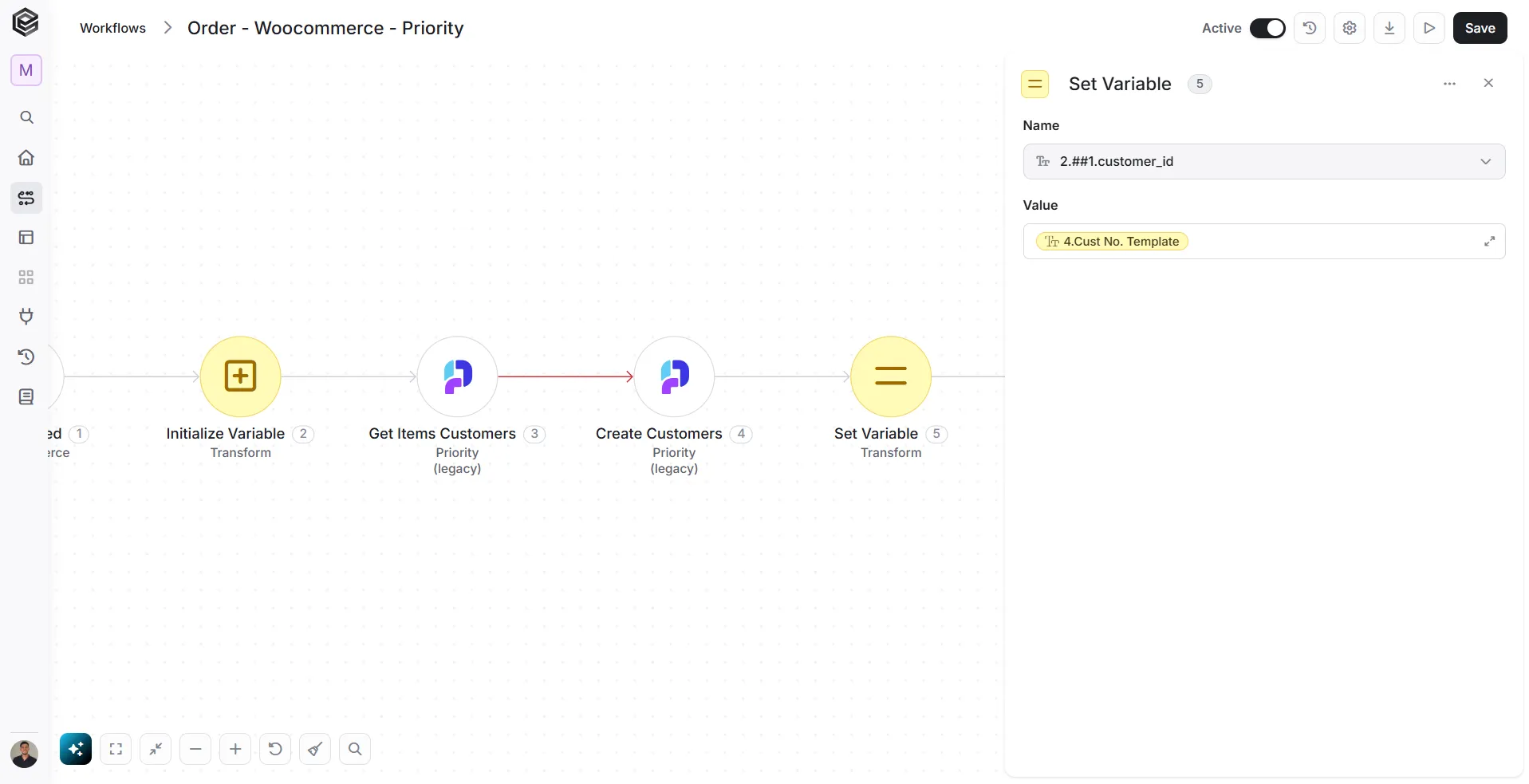This screenshot has height=784, width=1529.
Task: Open the Workflows sidebar icon
Action: pos(26,197)
